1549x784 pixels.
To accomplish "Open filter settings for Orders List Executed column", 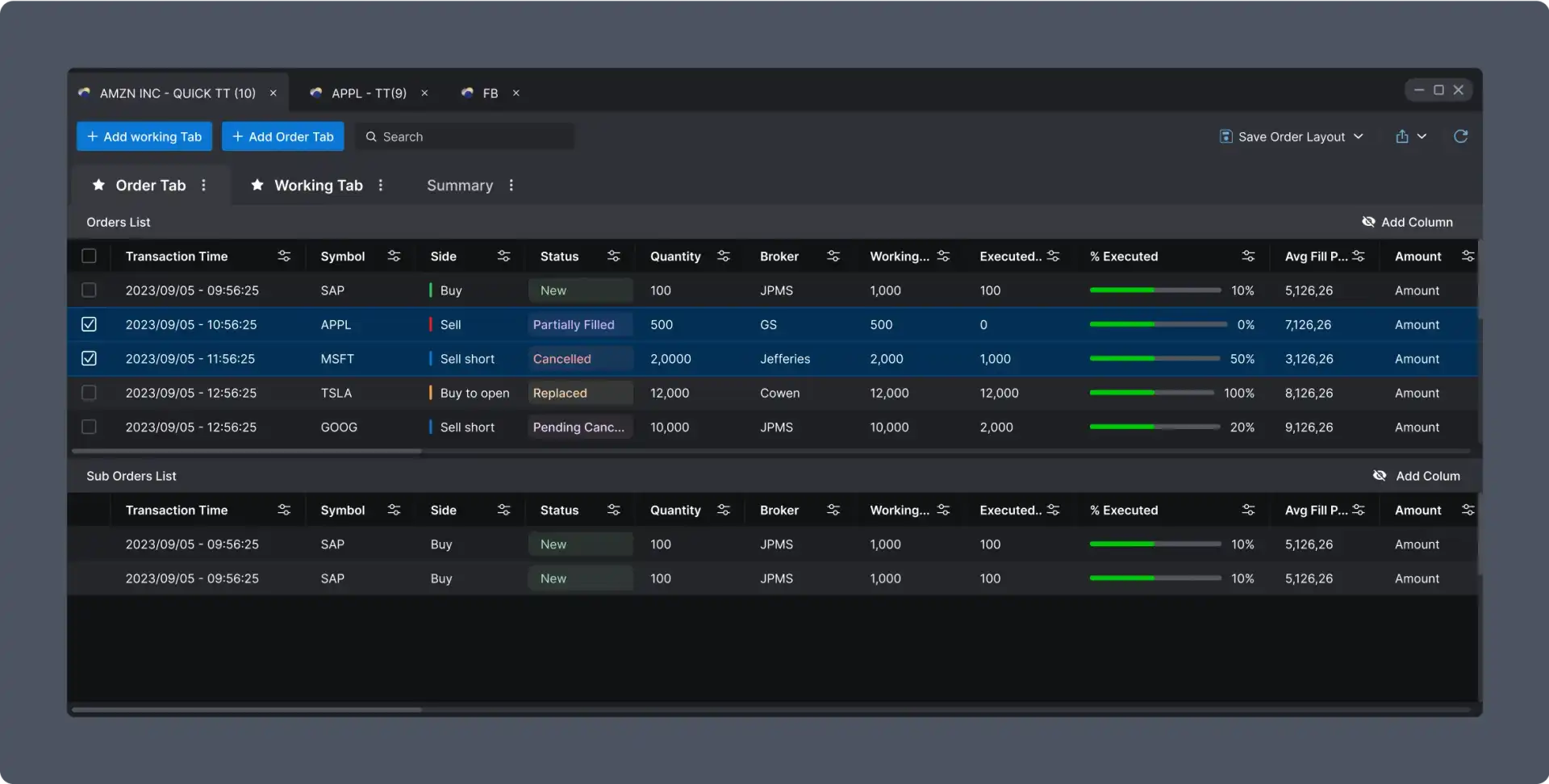I will pos(1053,256).
